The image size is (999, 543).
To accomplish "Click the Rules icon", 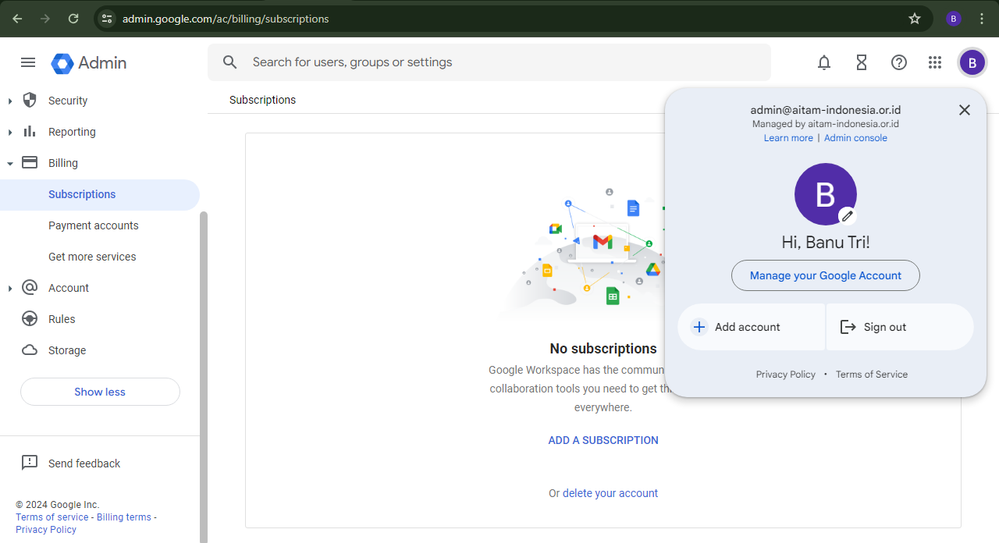I will [x=29, y=319].
